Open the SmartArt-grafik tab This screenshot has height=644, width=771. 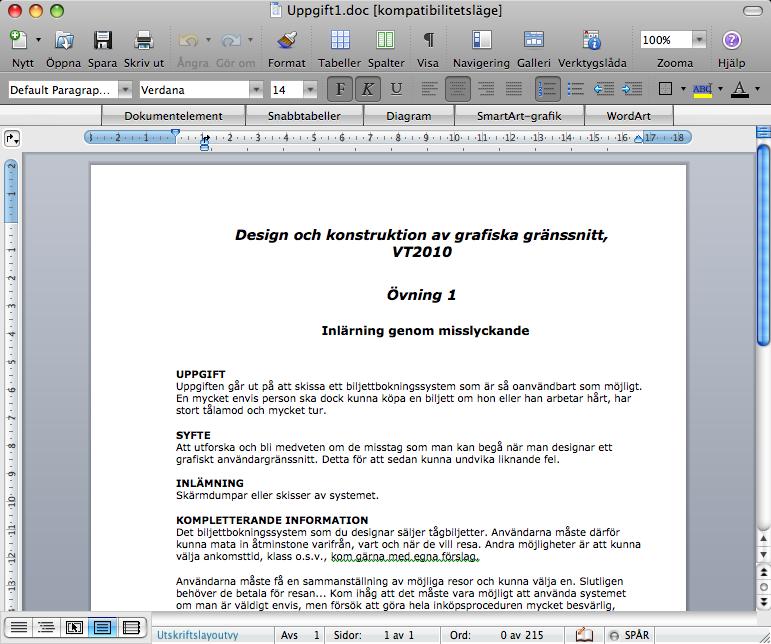tap(519, 116)
